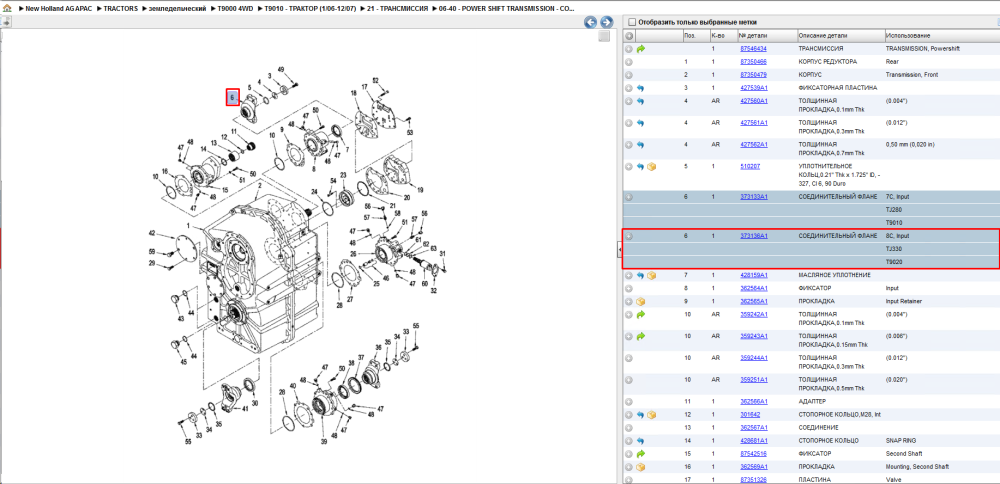The image size is (1000, 484).
Task: Click the add icon in the 87350479 КОРПУС row
Action: [x=629, y=75]
